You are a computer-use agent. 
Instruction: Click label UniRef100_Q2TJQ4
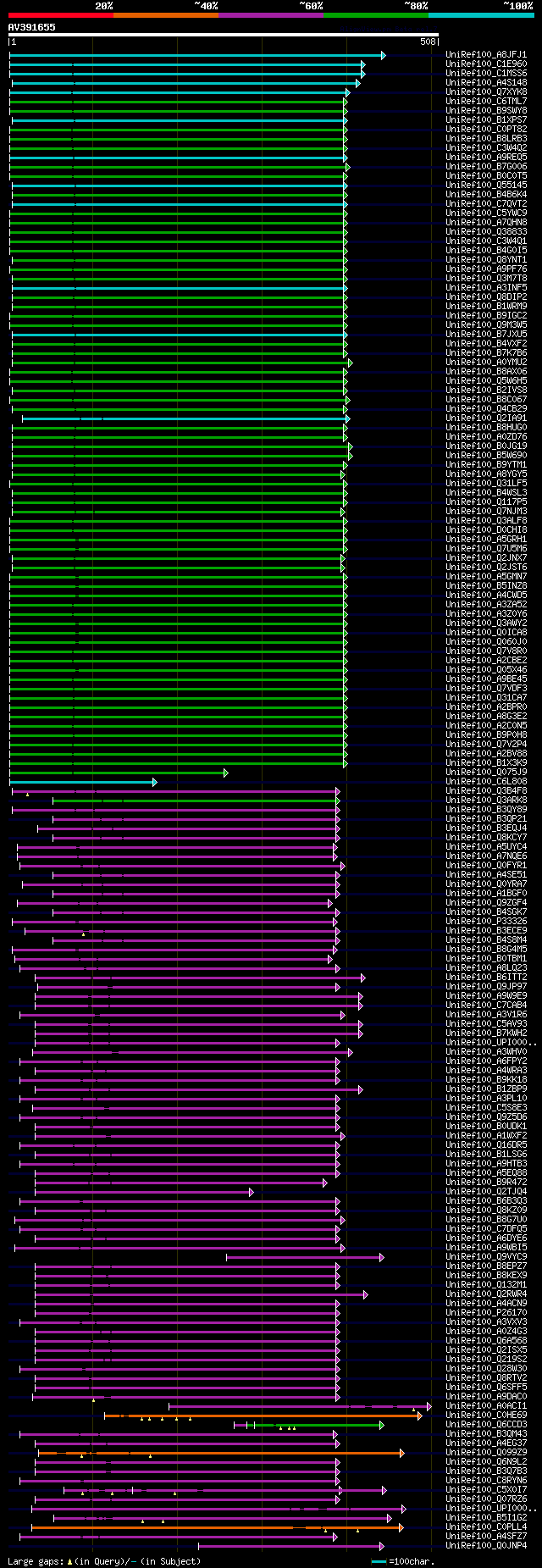point(486,1192)
